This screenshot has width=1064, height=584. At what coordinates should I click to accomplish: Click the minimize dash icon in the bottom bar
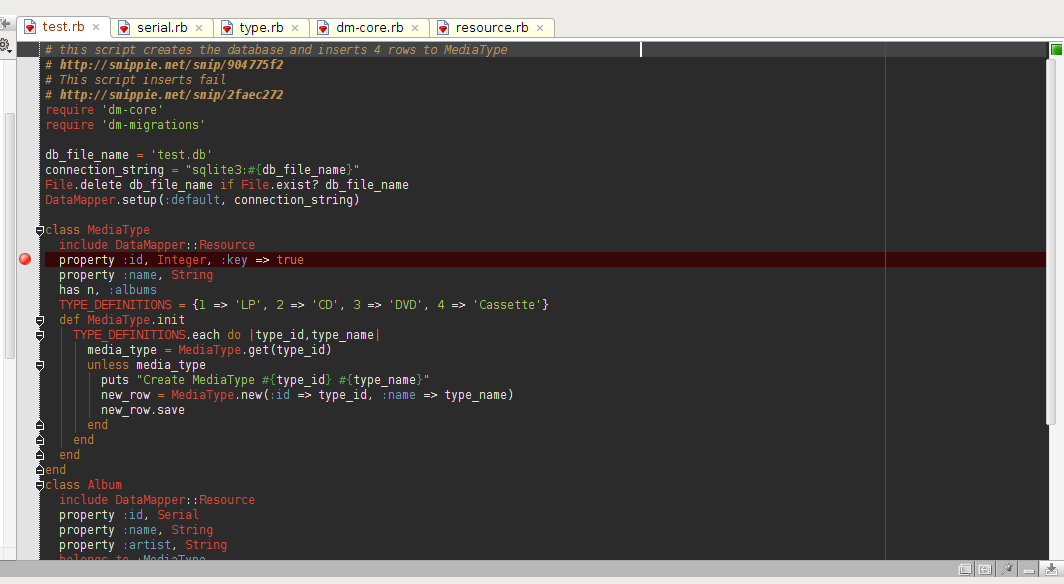(x=1029, y=571)
